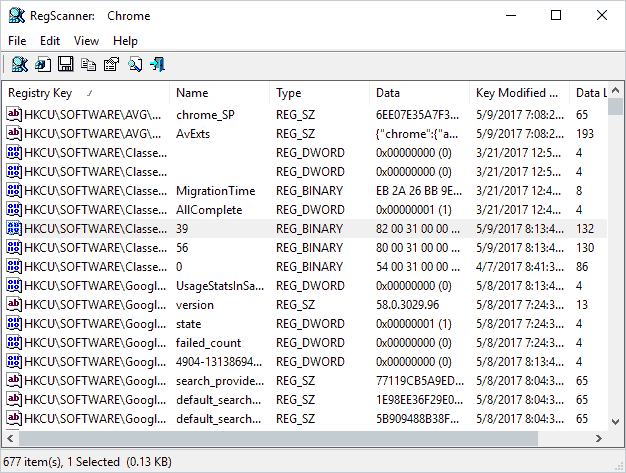Image resolution: width=626 pixels, height=473 pixels.
Task: Click the string icon of the AvExts row
Action: pos(14,133)
